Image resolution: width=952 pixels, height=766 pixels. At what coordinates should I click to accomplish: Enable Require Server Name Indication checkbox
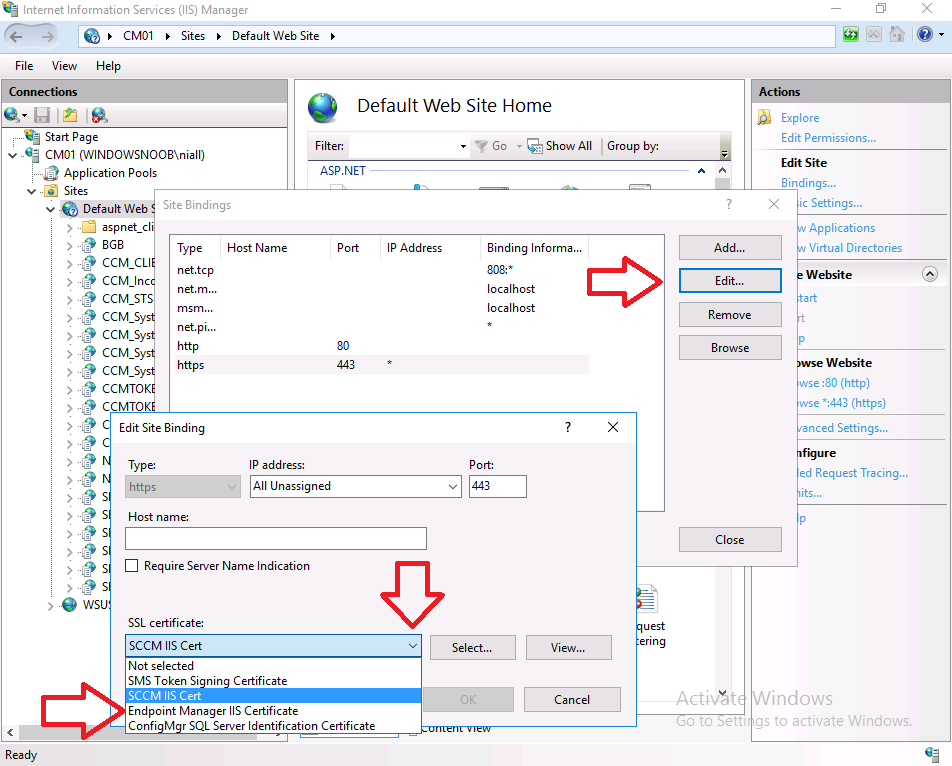pos(131,566)
